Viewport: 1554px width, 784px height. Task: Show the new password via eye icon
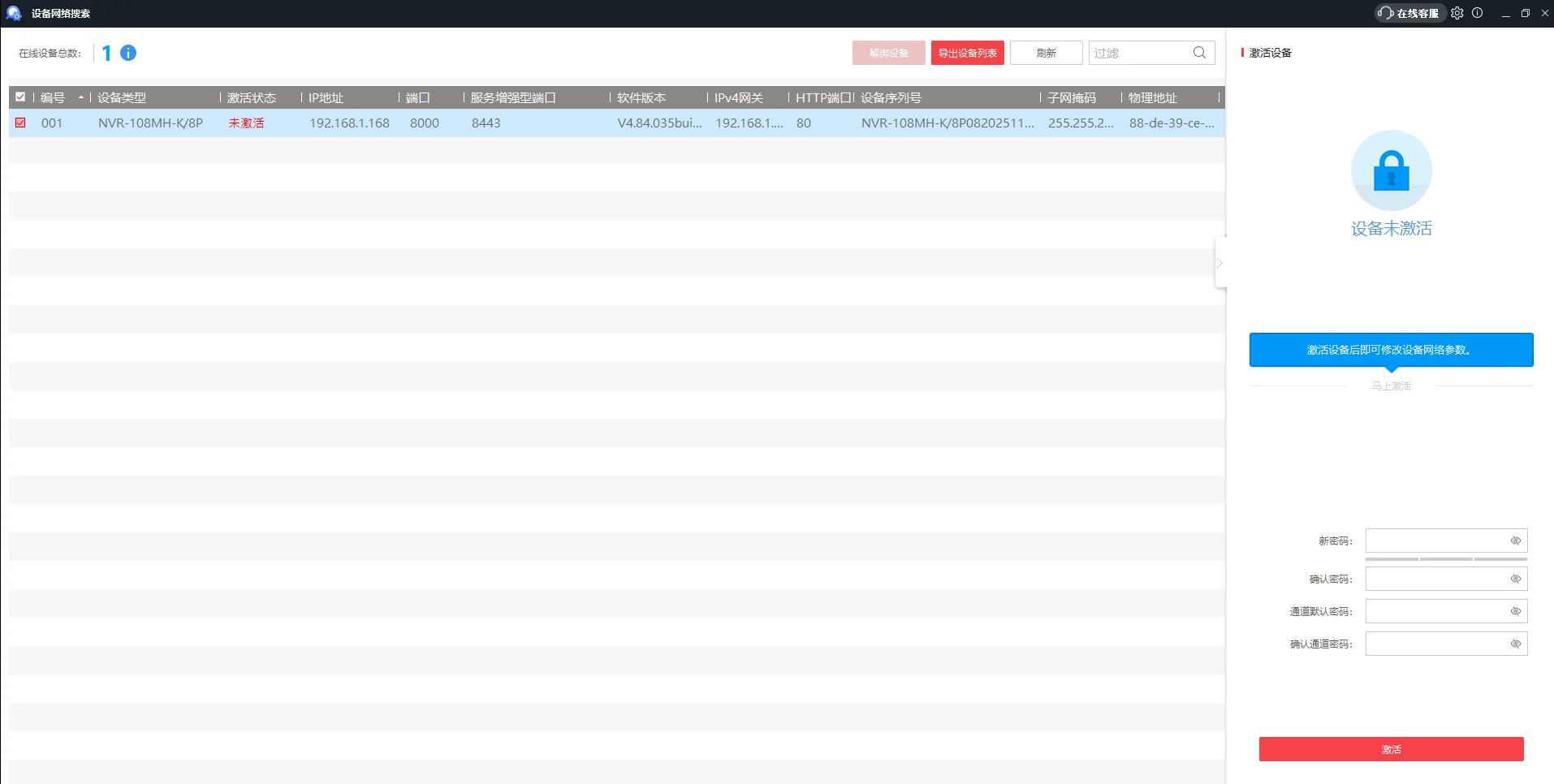pyautogui.click(x=1515, y=541)
